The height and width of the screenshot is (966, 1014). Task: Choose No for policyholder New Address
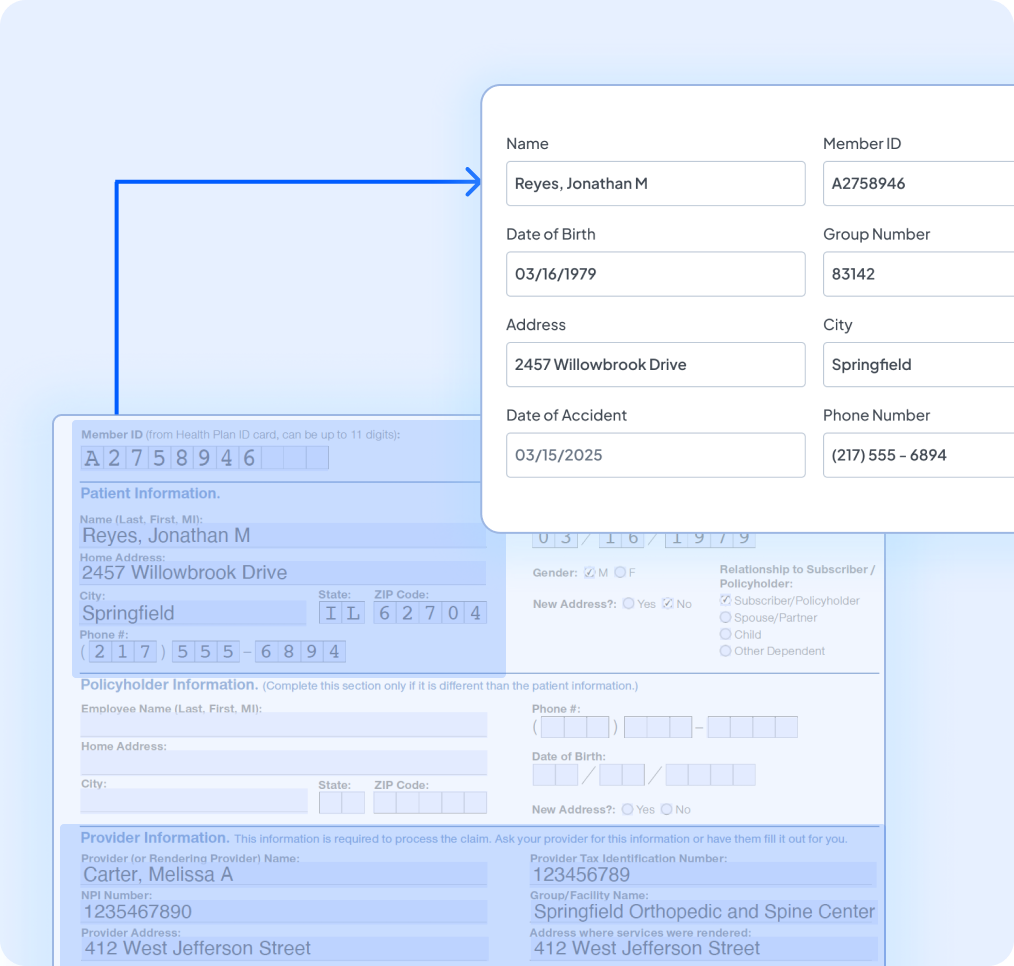pos(667,810)
